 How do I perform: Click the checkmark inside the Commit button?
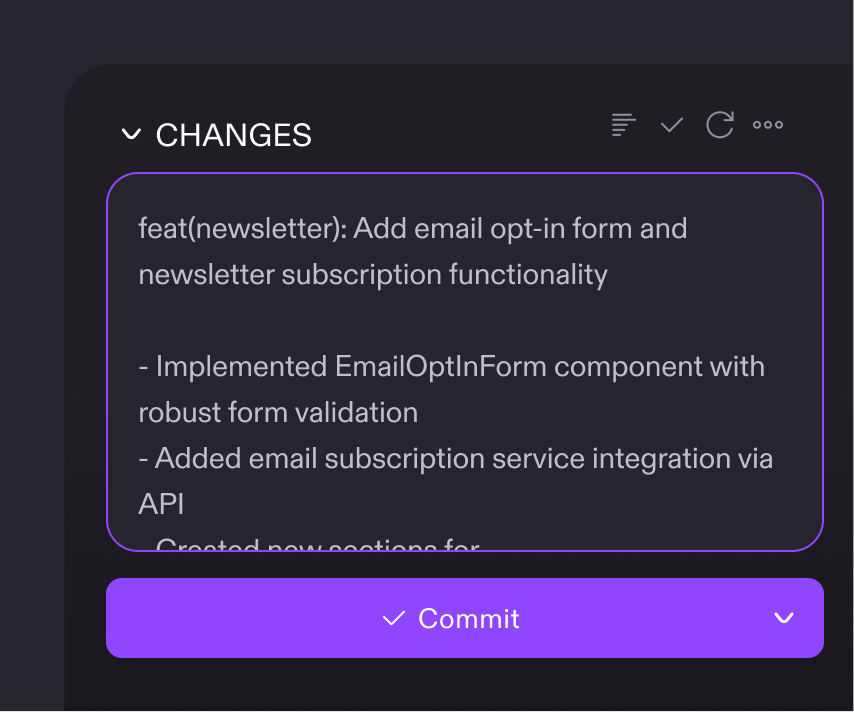[x=394, y=618]
